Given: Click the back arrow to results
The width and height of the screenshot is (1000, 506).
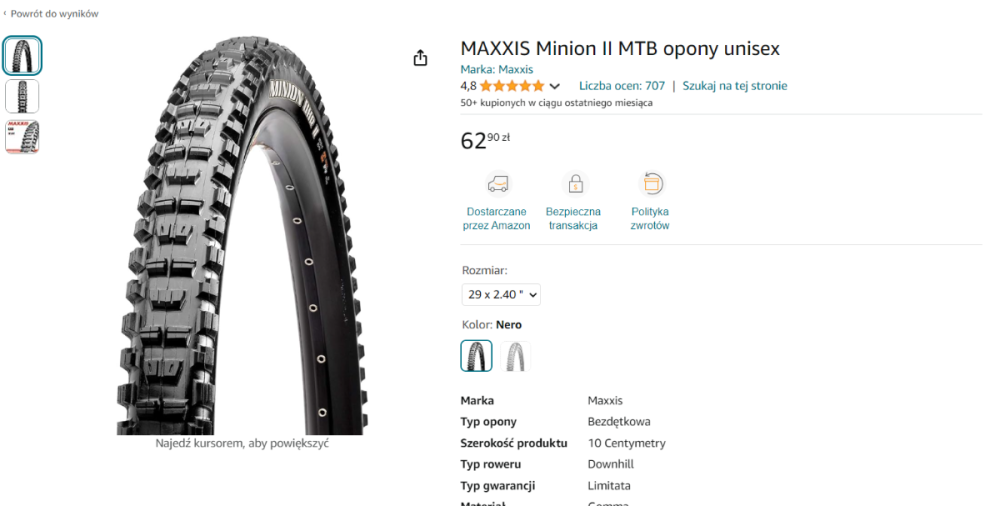Looking at the screenshot, I should 5,14.
